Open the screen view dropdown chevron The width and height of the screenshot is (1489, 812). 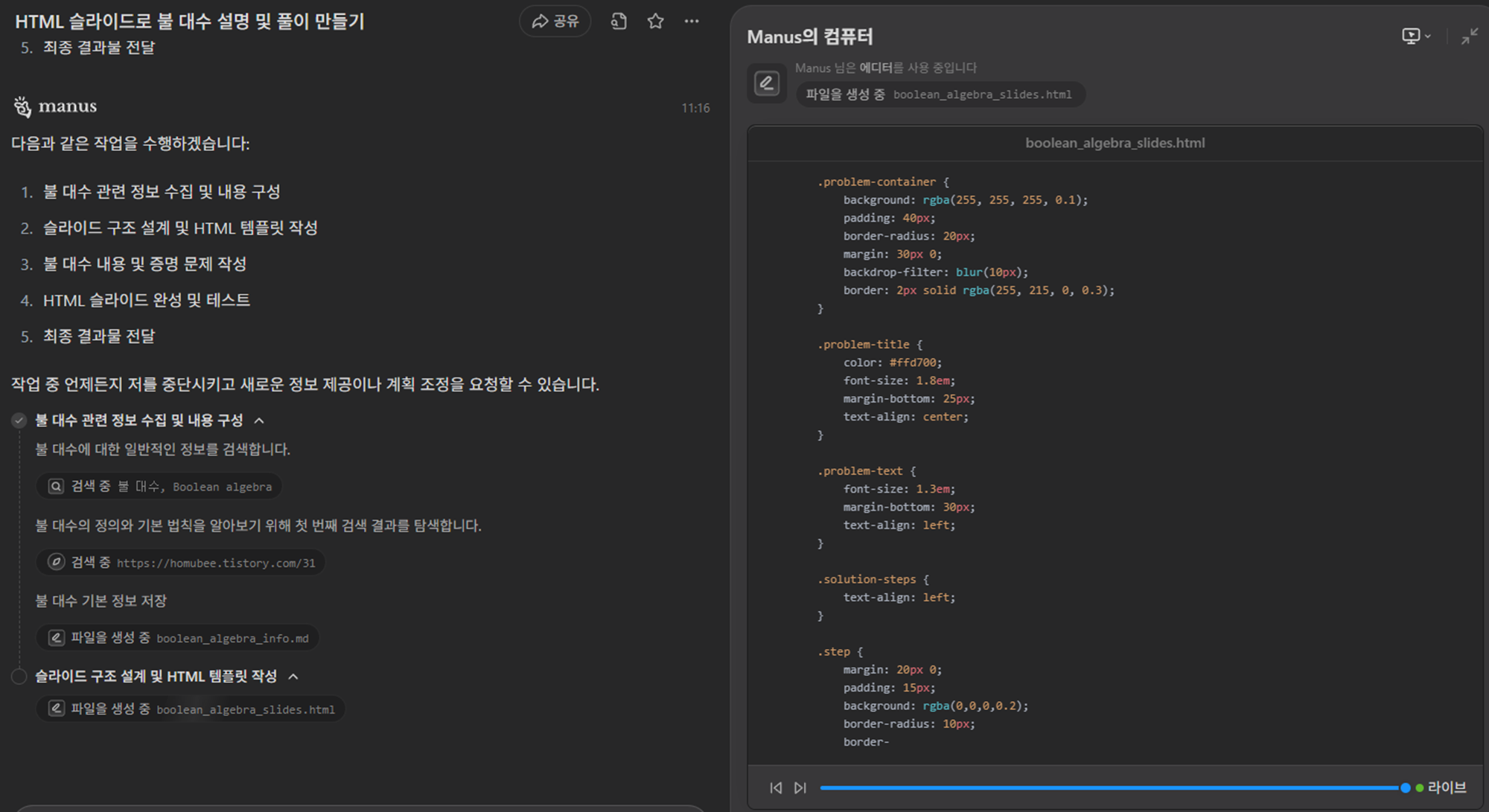(1426, 36)
